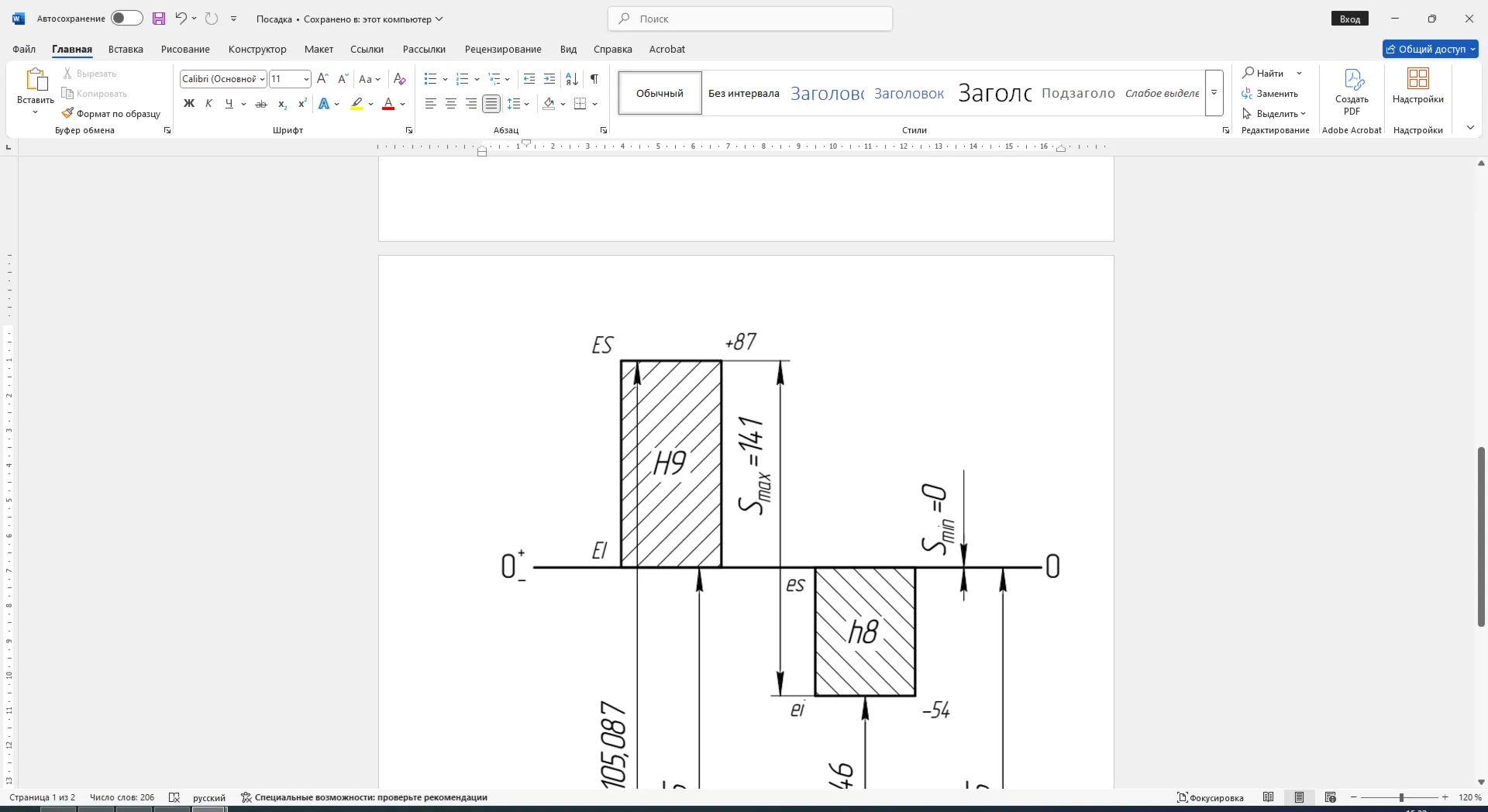Click the strikethrough text icon

pos(261,104)
